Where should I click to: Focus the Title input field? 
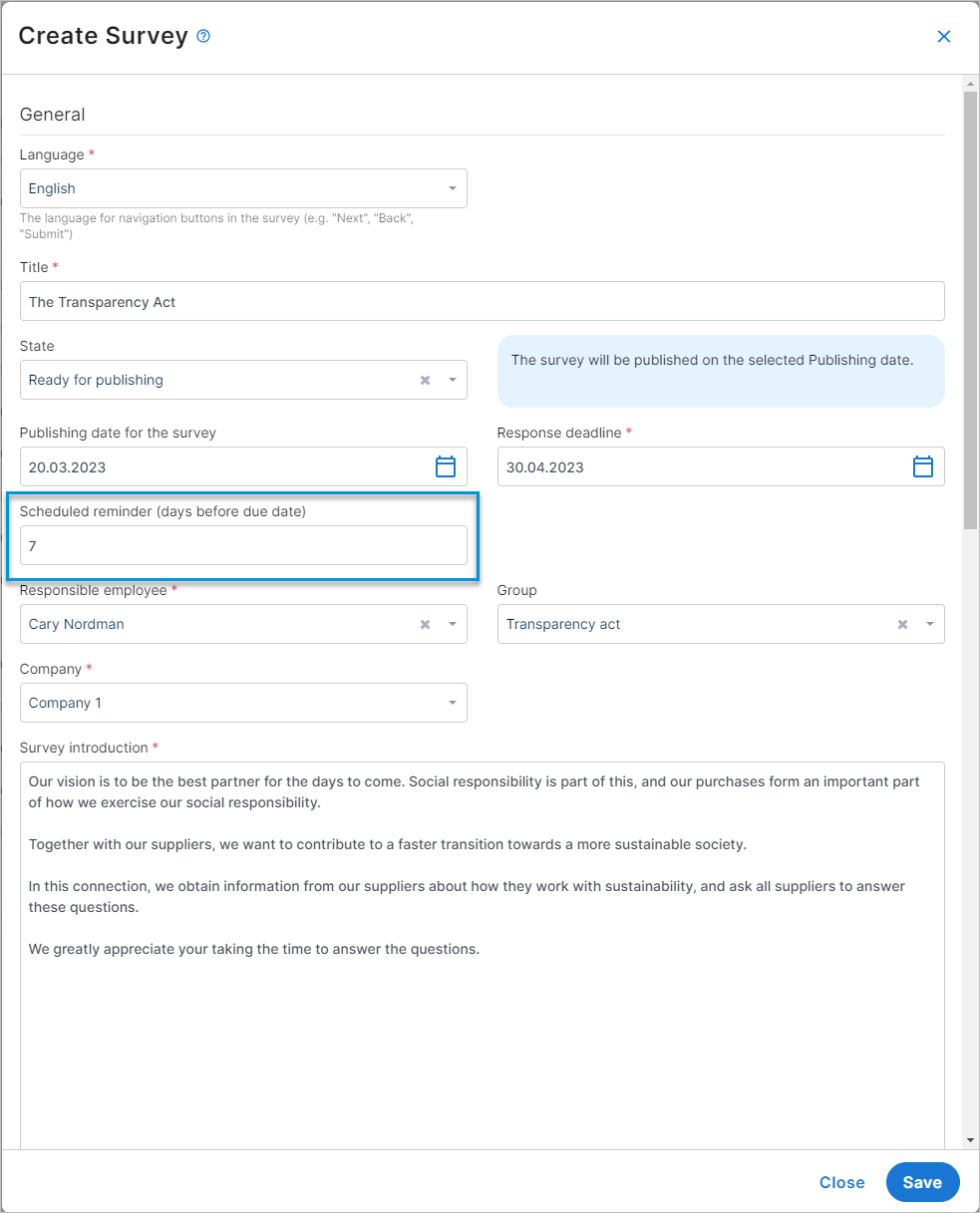(x=483, y=301)
